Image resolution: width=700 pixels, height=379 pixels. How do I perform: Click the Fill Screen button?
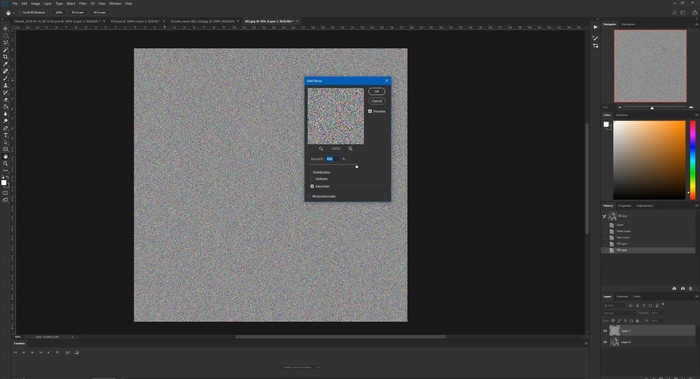tap(100, 12)
